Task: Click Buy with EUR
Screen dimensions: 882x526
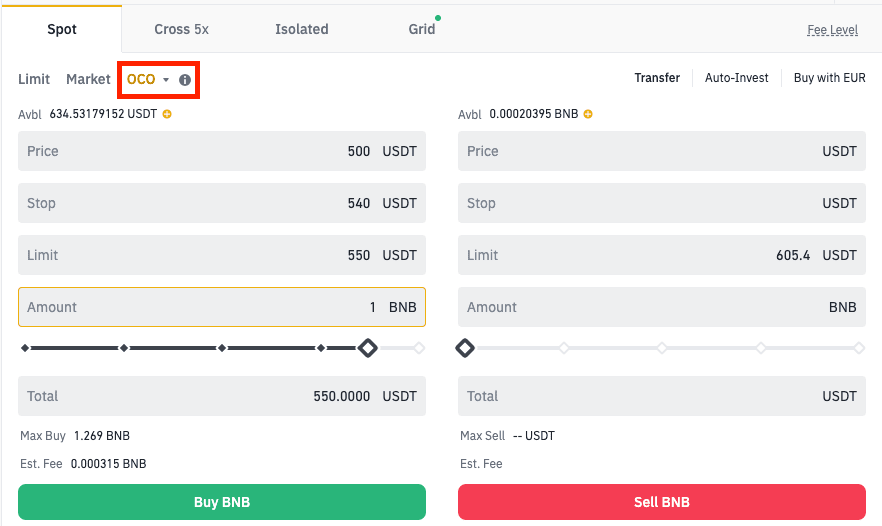Action: [x=830, y=78]
